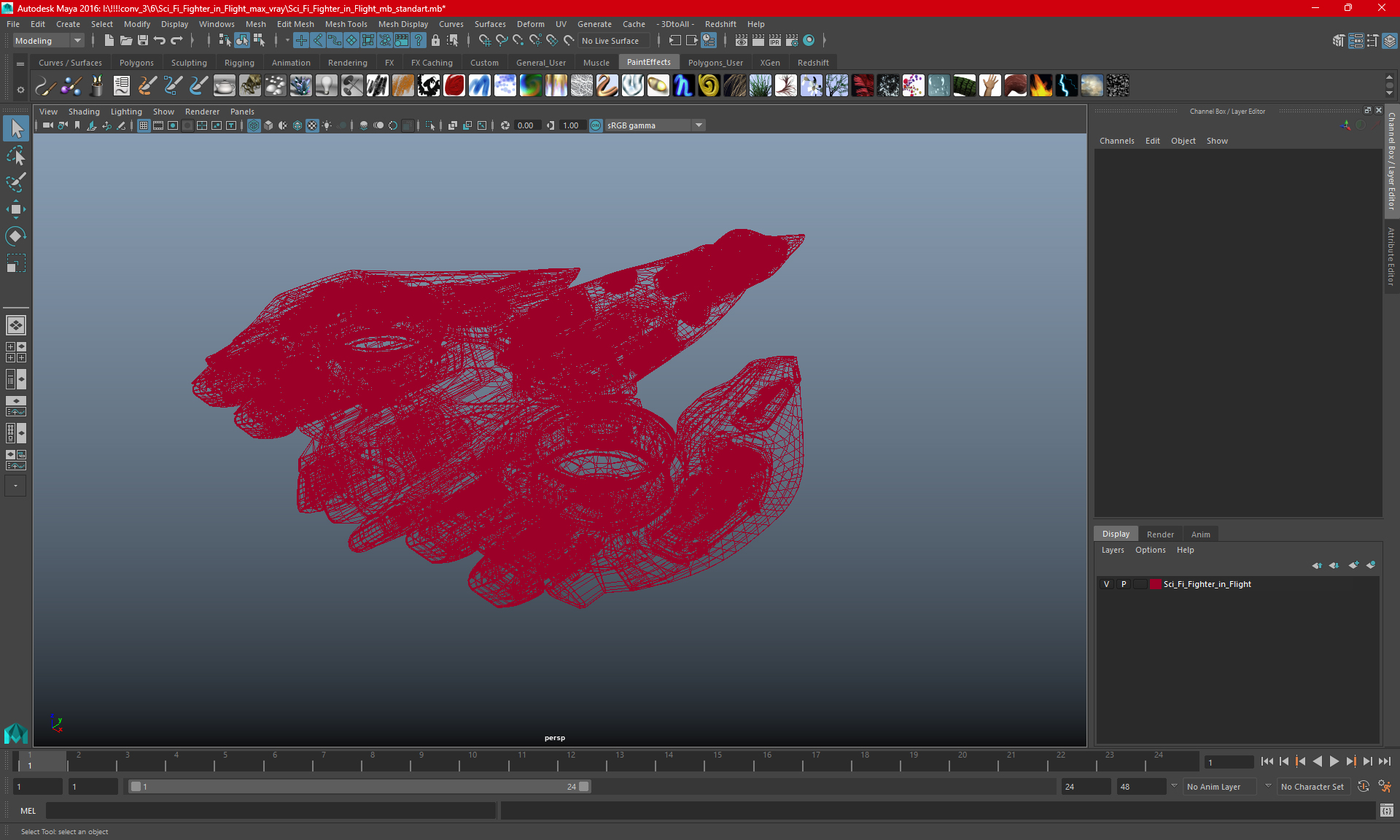Open a scene with folder icon

coord(126,41)
